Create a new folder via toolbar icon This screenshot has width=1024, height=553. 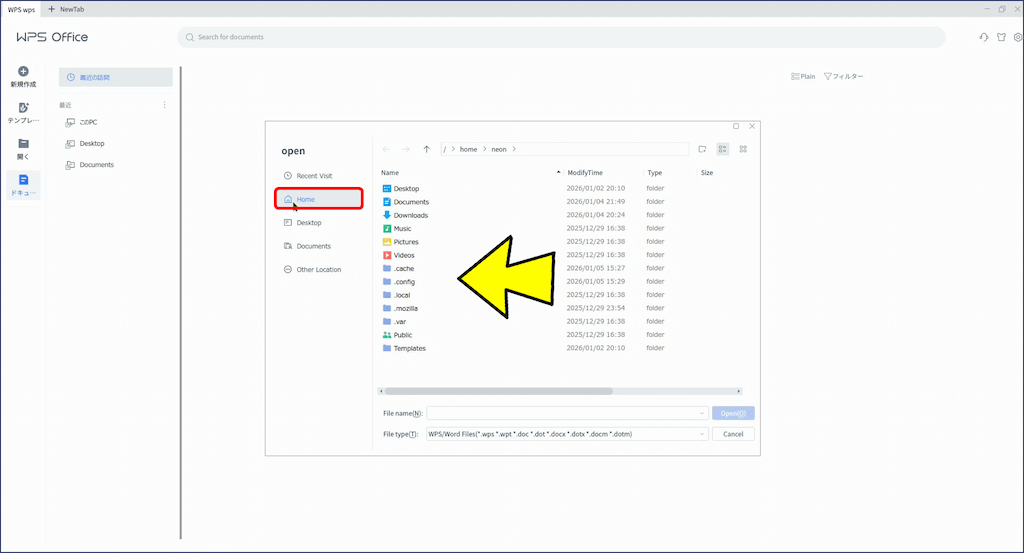pyautogui.click(x=702, y=149)
